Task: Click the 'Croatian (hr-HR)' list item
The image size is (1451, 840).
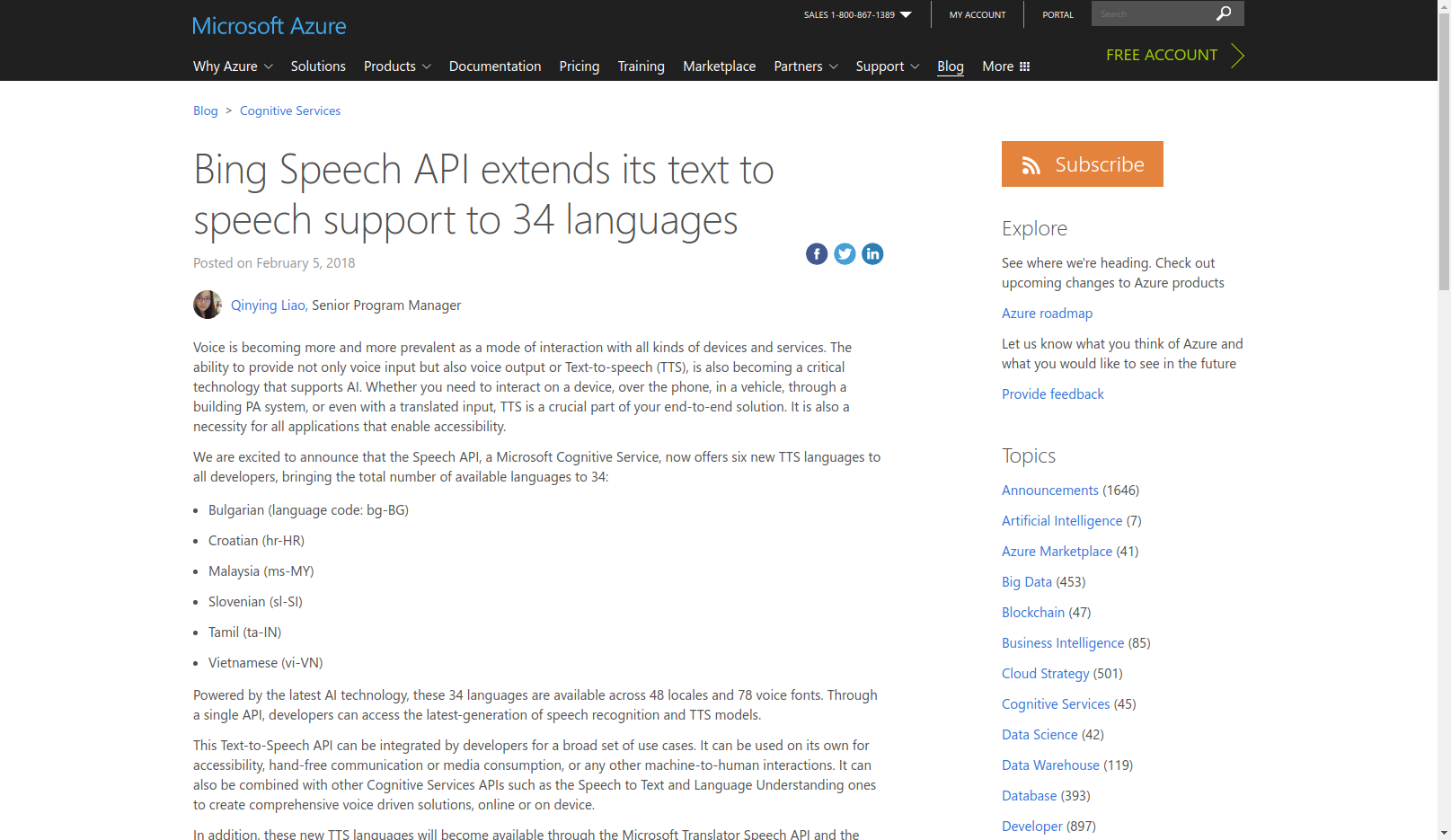Action: (256, 541)
